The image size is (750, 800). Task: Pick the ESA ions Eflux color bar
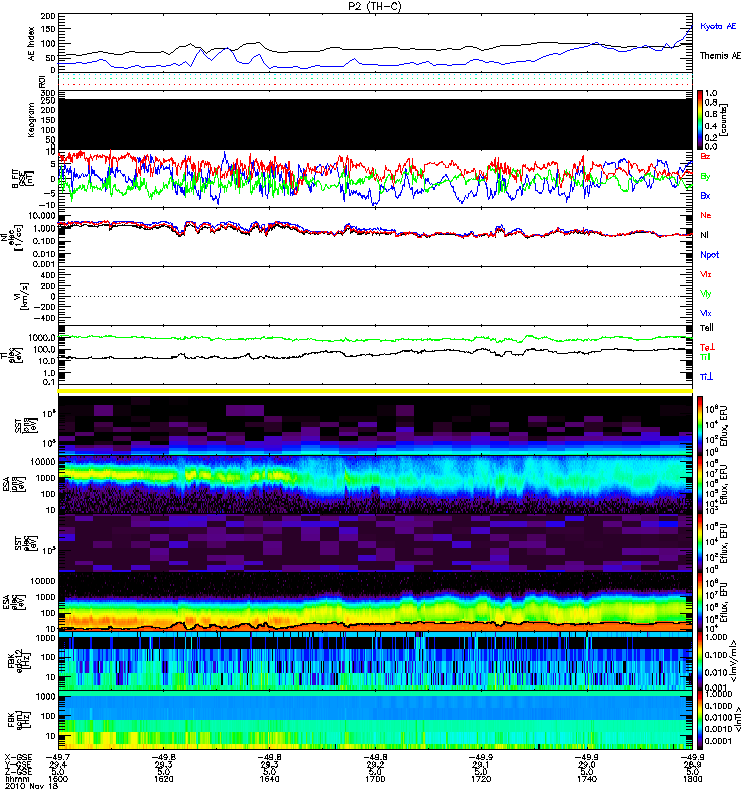pos(700,484)
